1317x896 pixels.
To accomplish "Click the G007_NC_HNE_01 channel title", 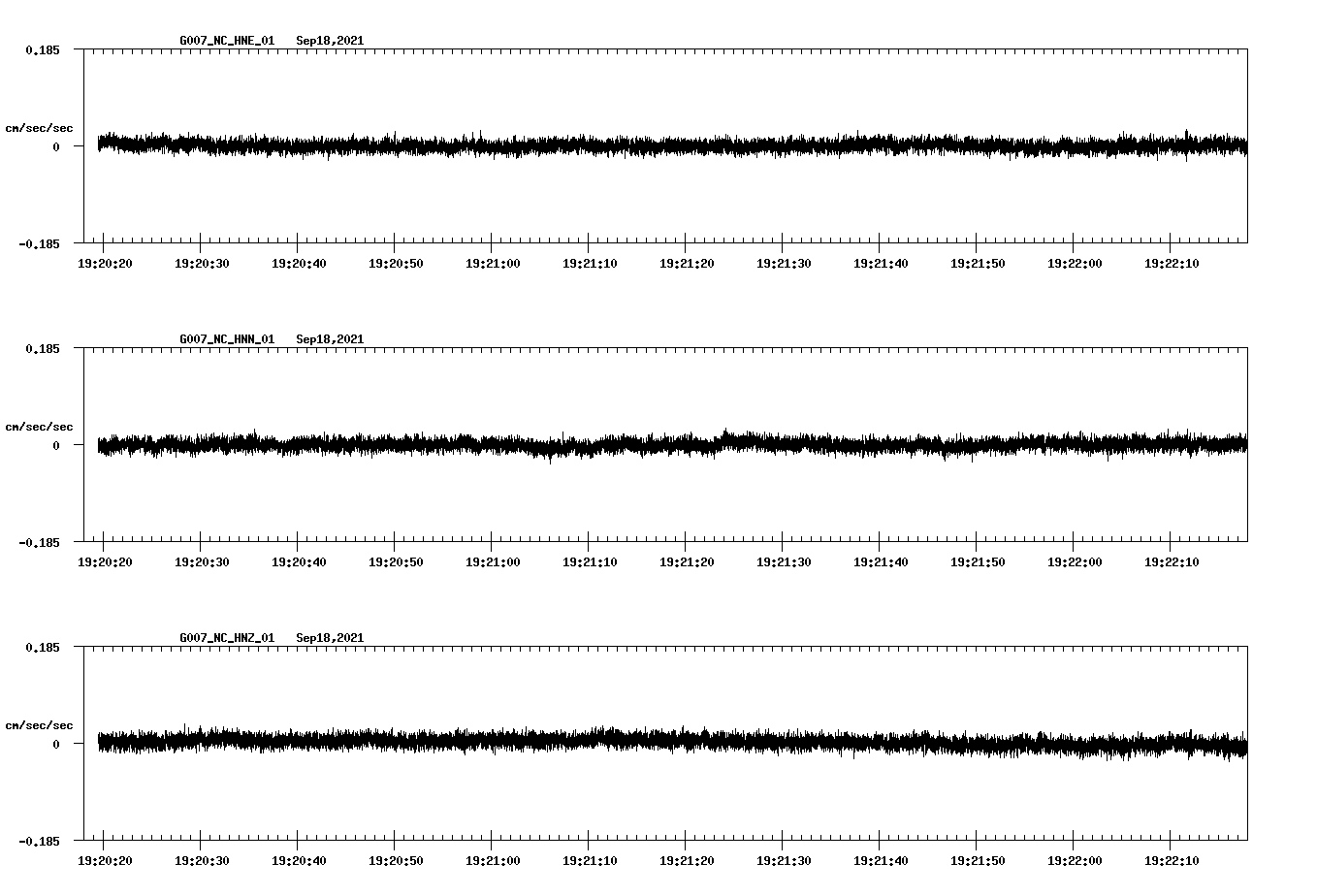I will coord(227,41).
